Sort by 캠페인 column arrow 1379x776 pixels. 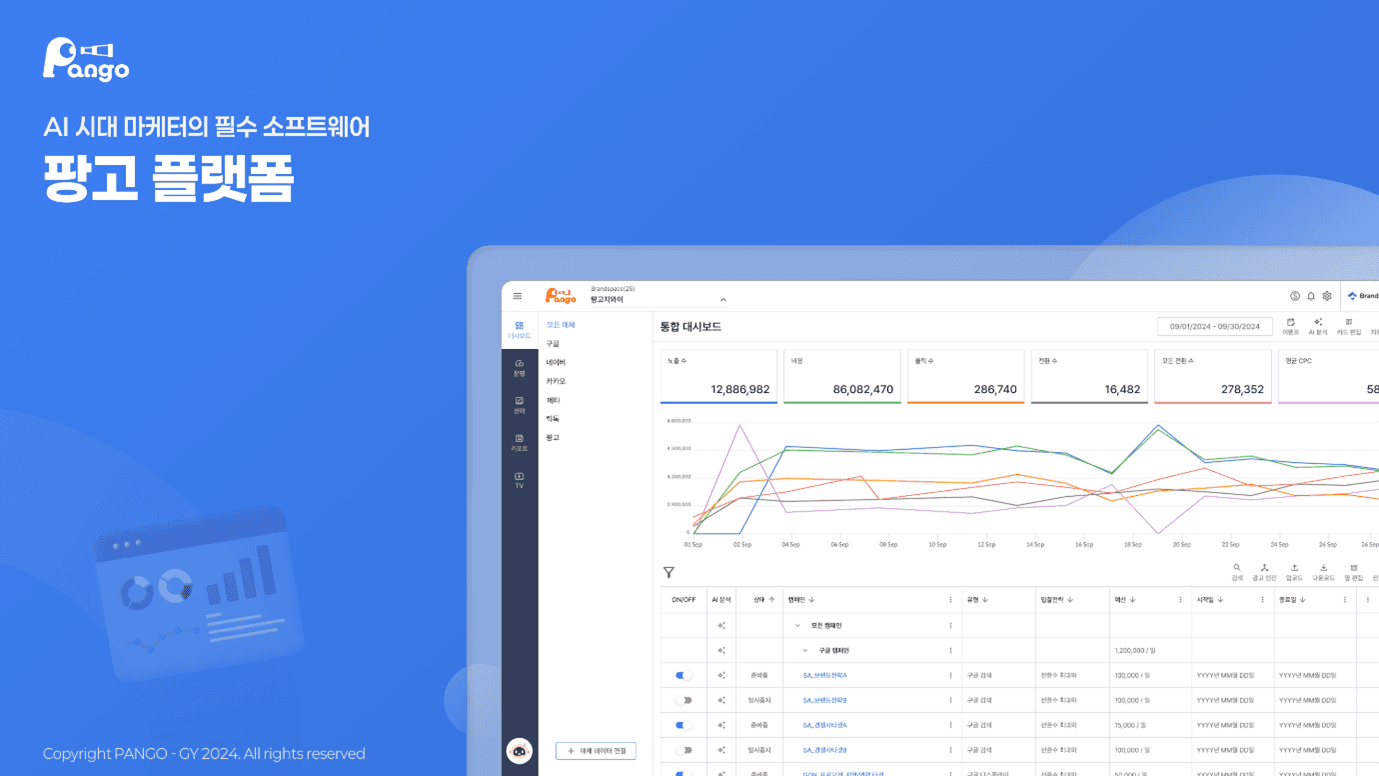812,600
